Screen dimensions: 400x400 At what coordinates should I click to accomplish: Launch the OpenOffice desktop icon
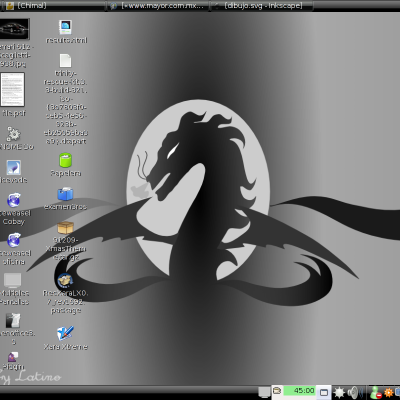click(13, 321)
